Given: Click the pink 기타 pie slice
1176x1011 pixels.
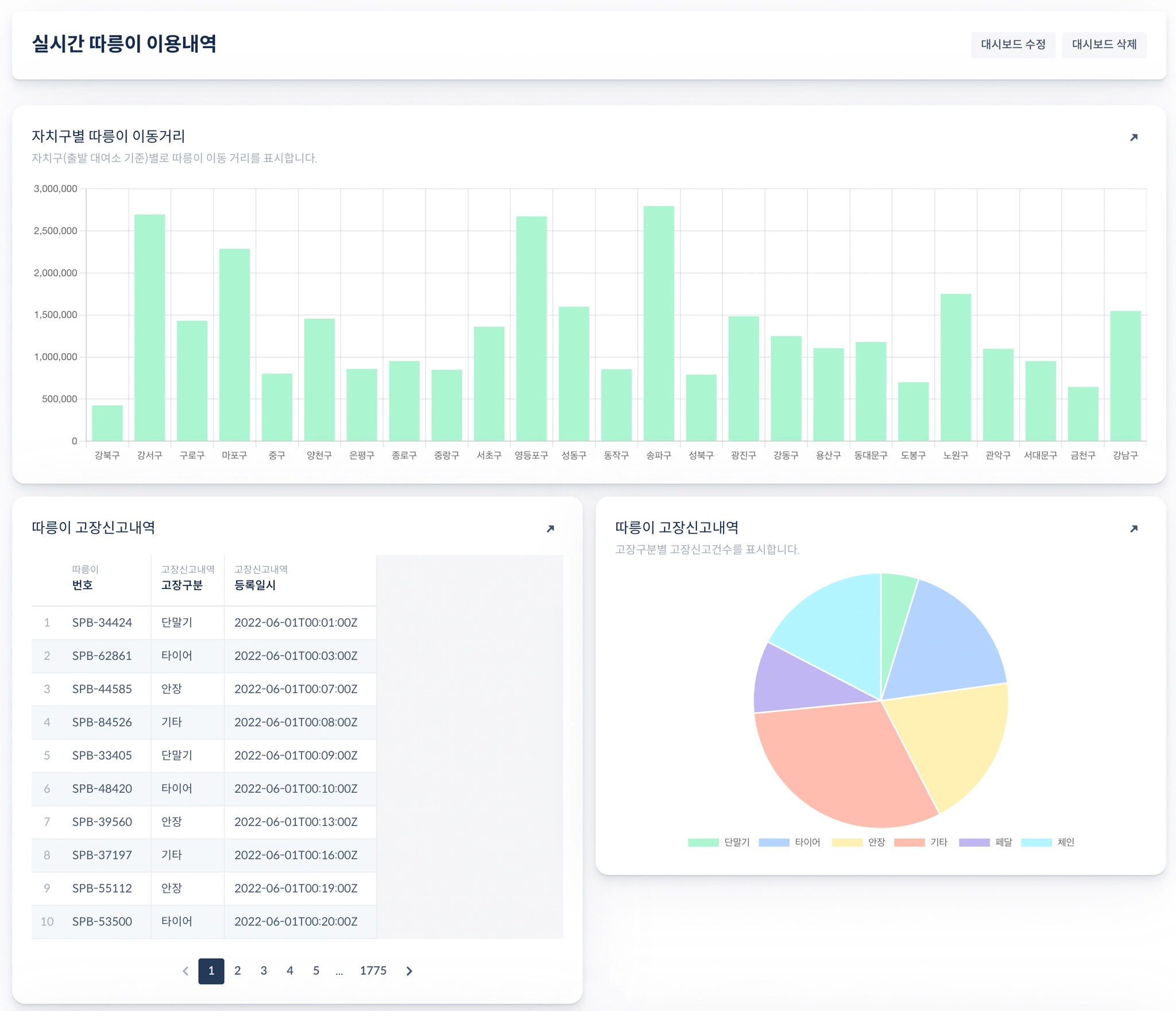Looking at the screenshot, I should 844,764.
